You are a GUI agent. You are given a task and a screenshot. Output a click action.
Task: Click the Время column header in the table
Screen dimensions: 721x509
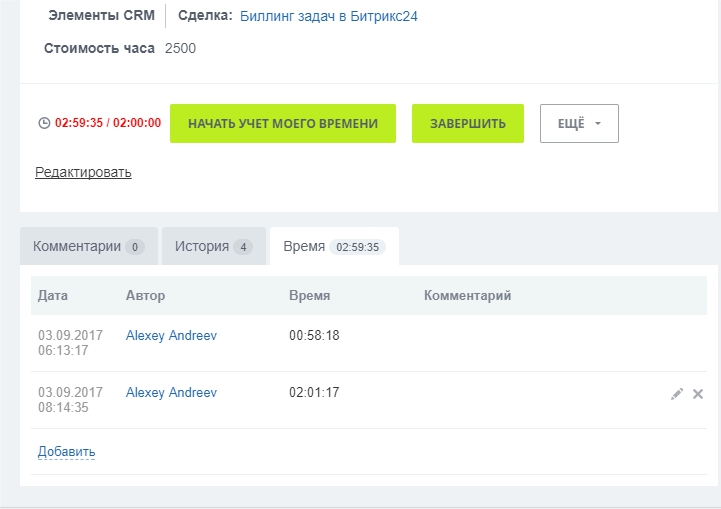(x=309, y=296)
